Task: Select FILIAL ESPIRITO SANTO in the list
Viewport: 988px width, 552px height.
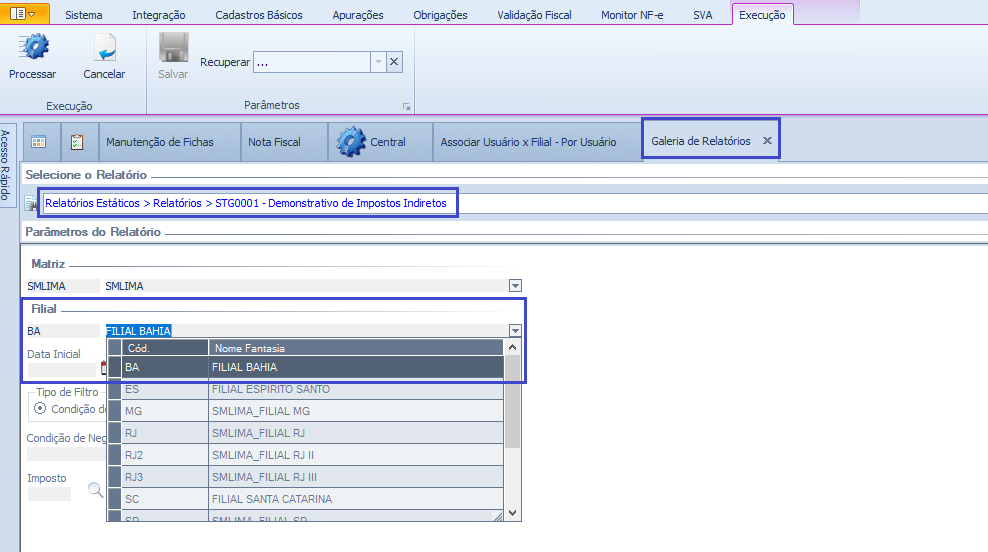Action: pos(270,389)
